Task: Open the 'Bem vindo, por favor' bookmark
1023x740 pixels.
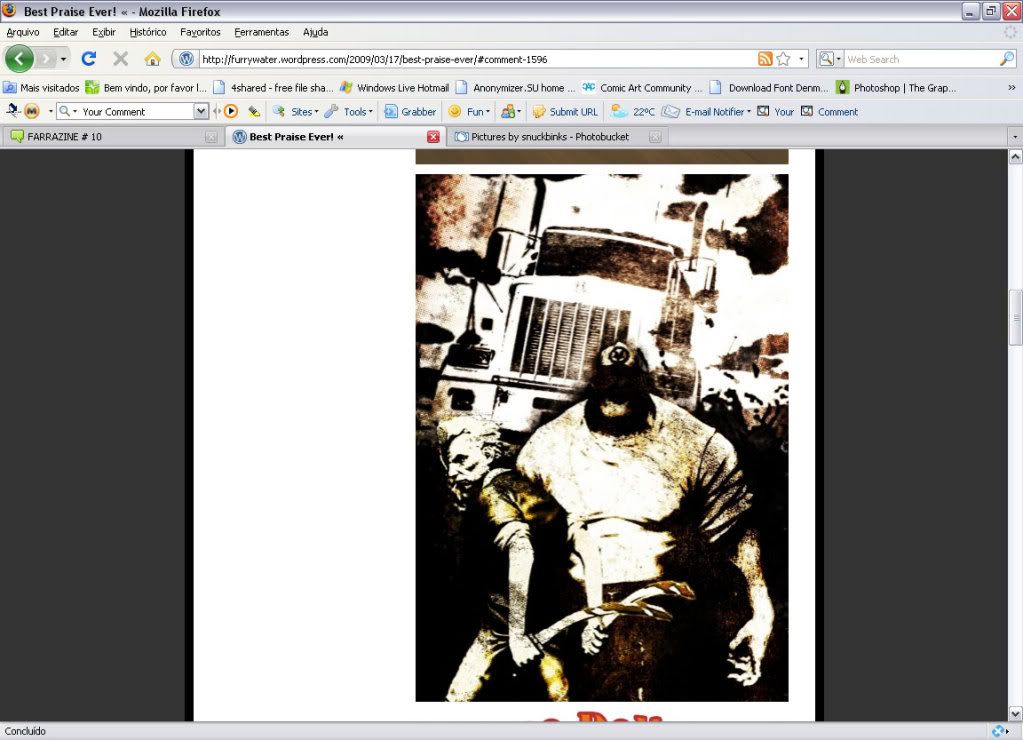Action: tap(146, 87)
